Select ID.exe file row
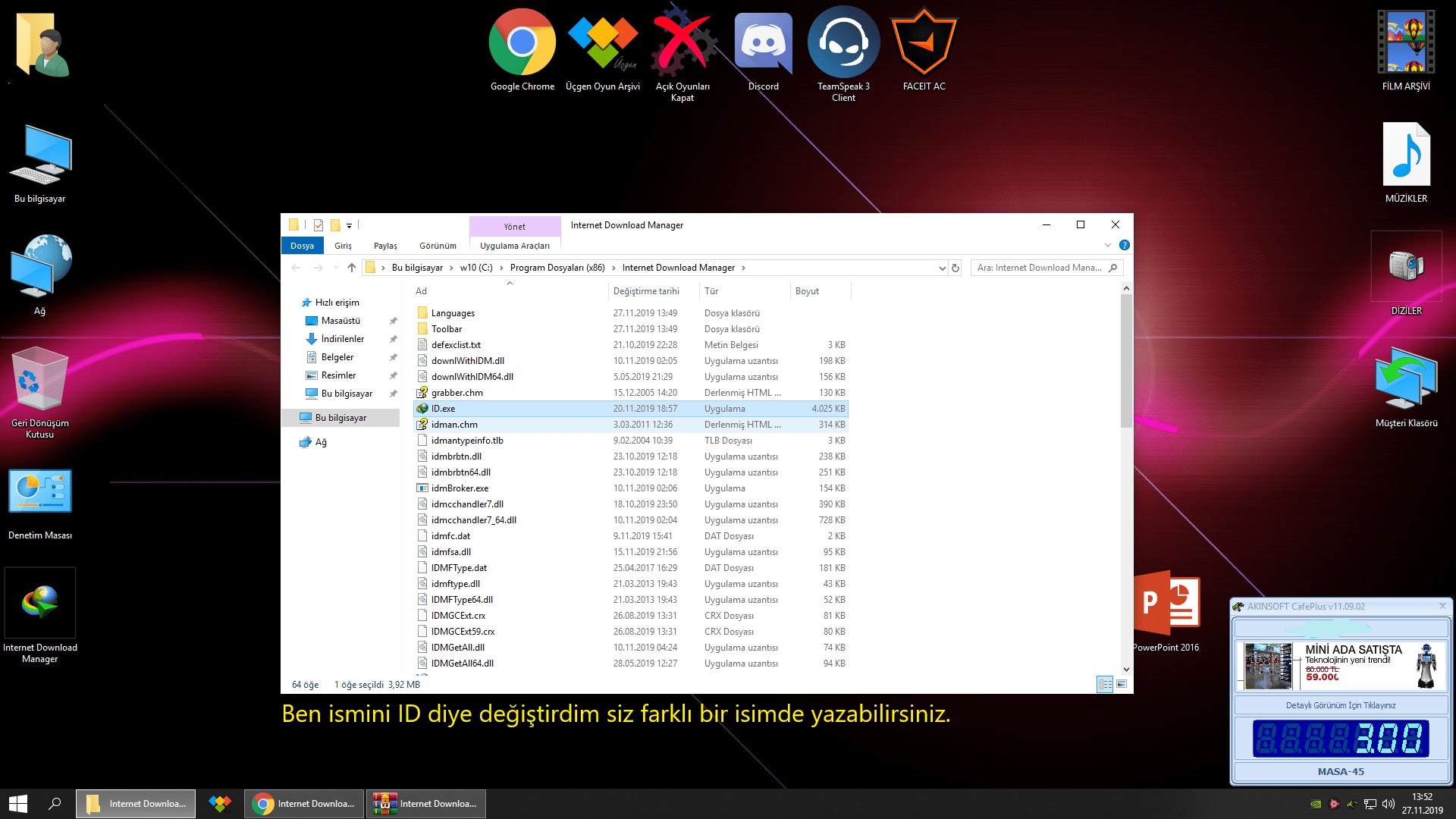This screenshot has width=1456, height=819. click(x=631, y=409)
